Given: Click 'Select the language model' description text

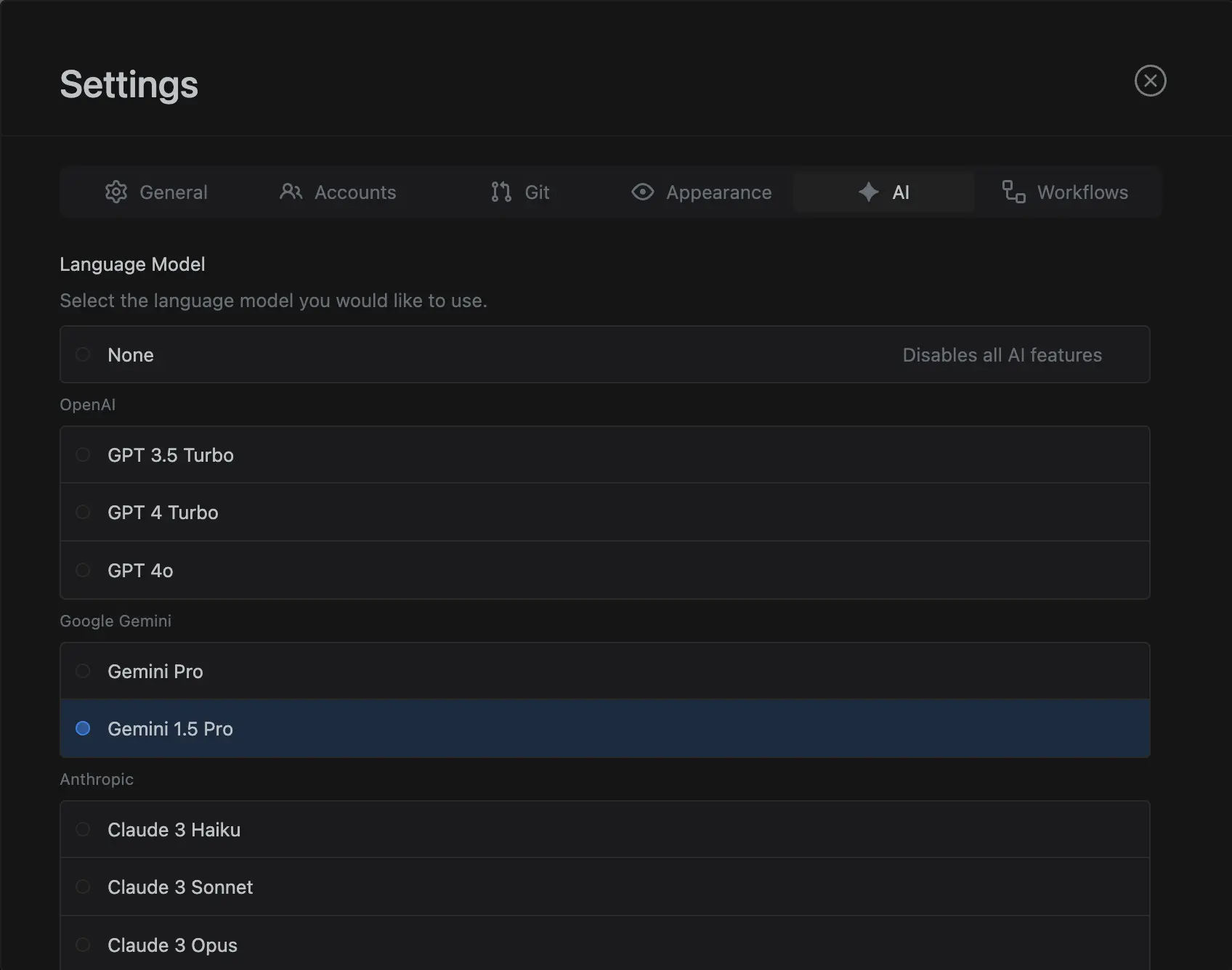Looking at the screenshot, I should point(273,301).
